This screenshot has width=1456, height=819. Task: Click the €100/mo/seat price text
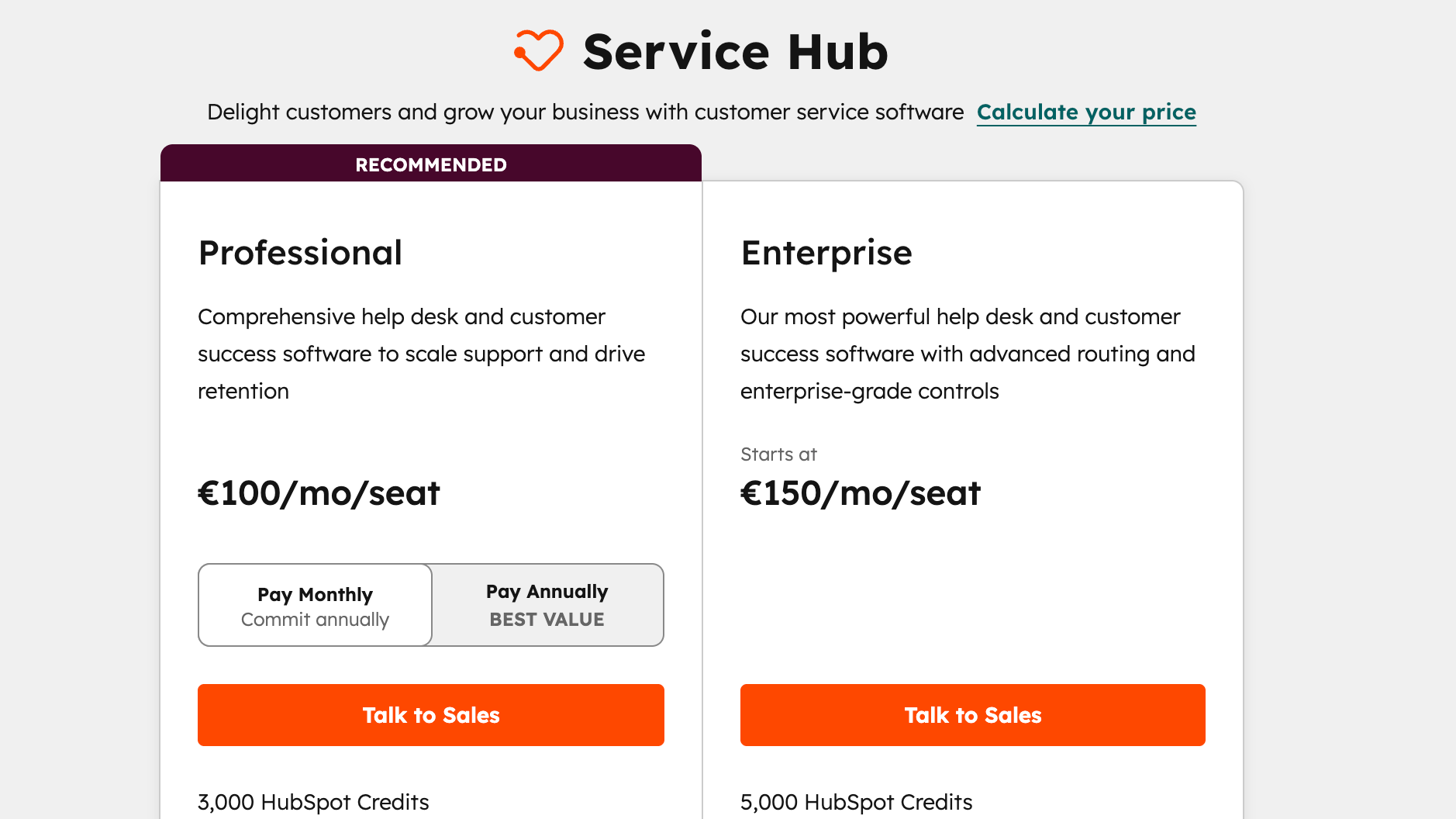click(x=319, y=492)
